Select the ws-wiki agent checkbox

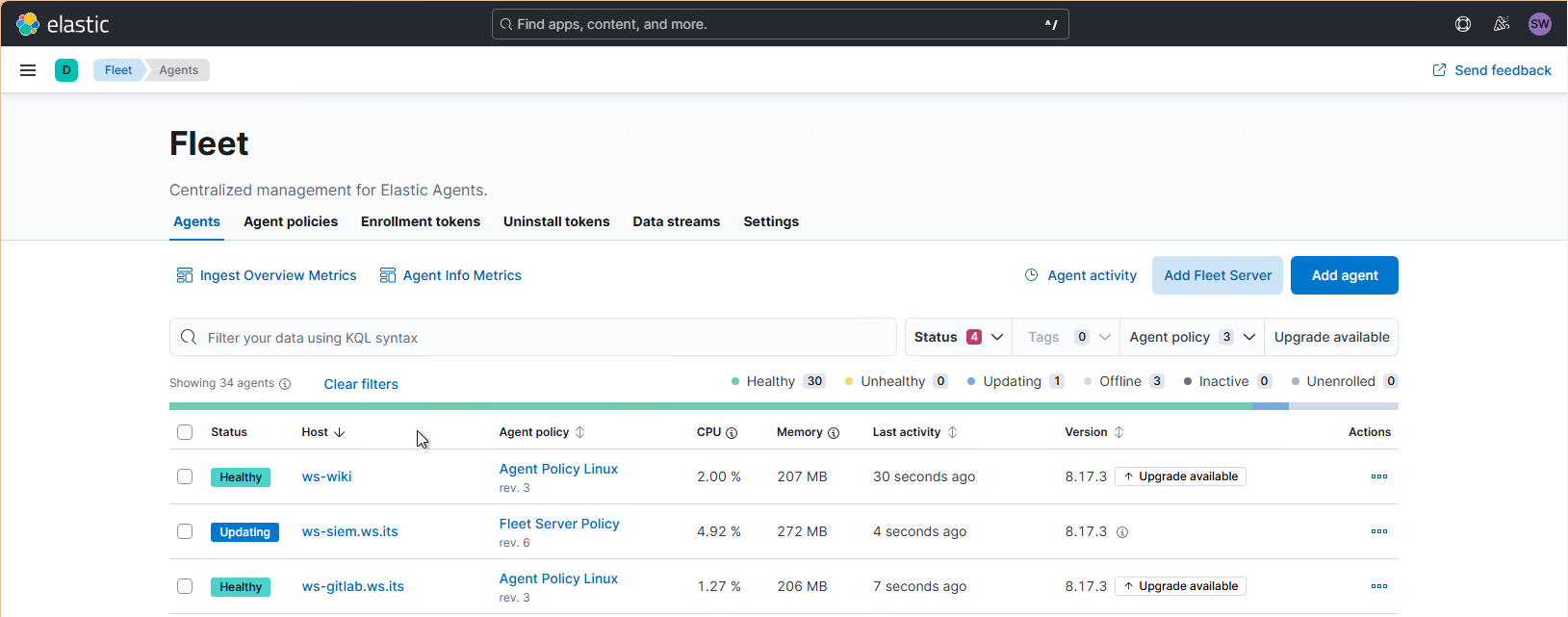(185, 476)
